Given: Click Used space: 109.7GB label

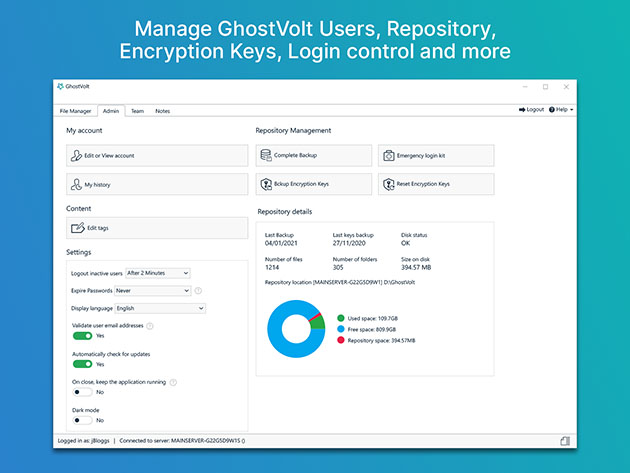Looking at the screenshot, I should click(372, 318).
